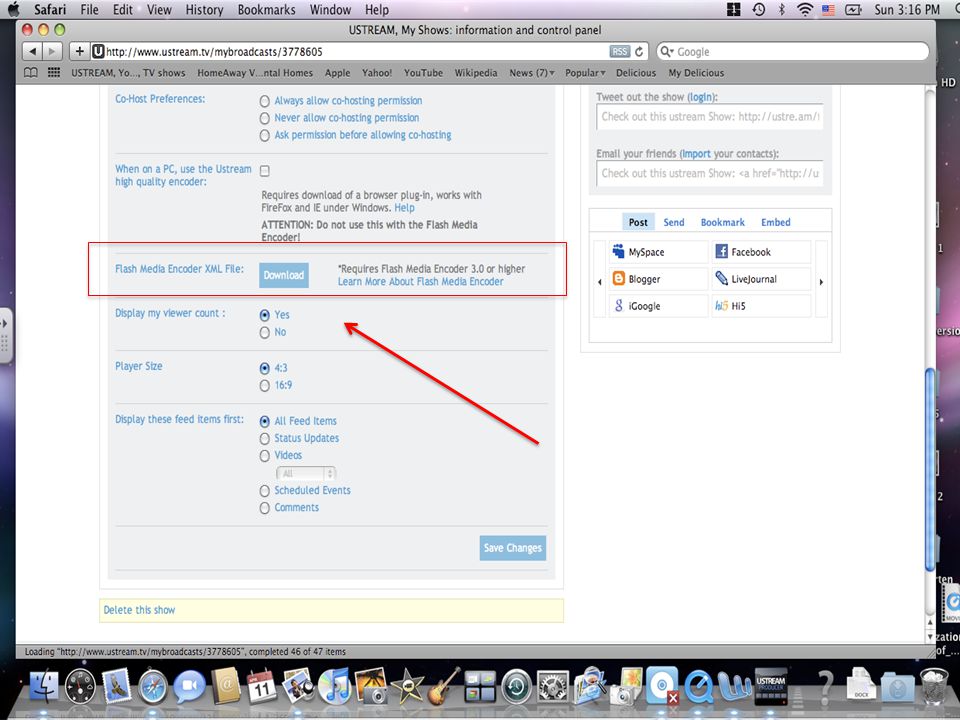Select Yes for display viewer count
The height and width of the screenshot is (720, 960).
264,315
